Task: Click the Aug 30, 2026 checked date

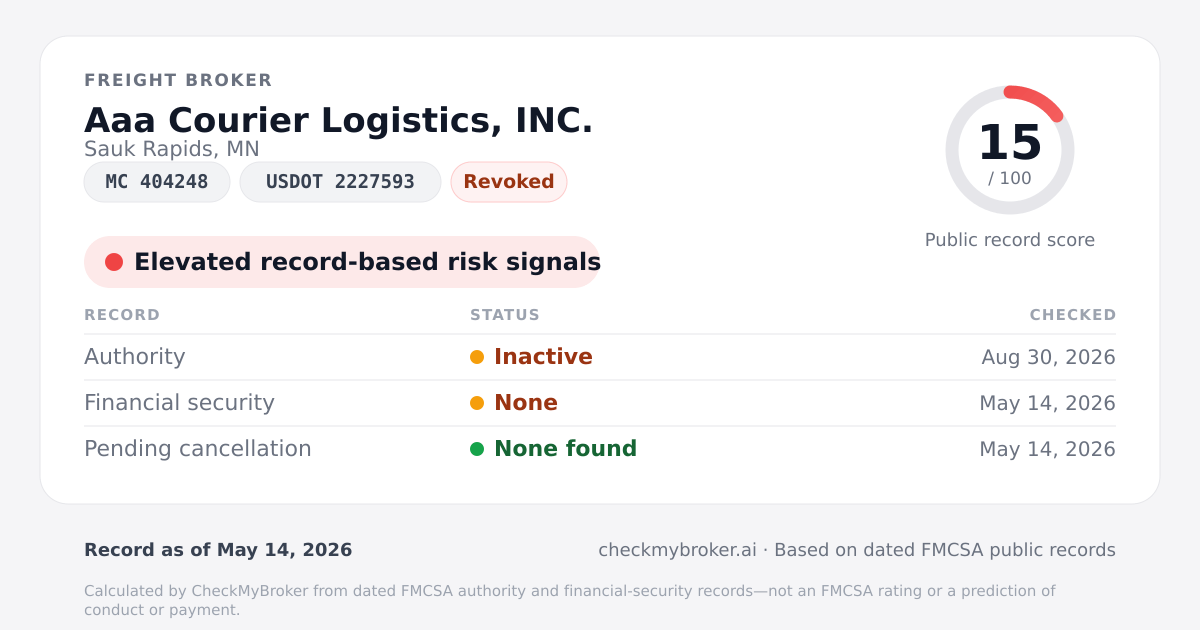Action: (1049, 357)
